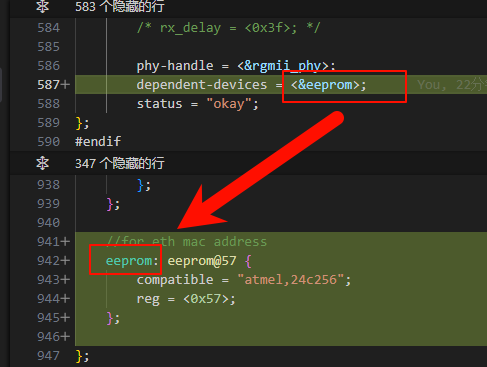
Task: Select line number 938
Action: (x=49, y=185)
